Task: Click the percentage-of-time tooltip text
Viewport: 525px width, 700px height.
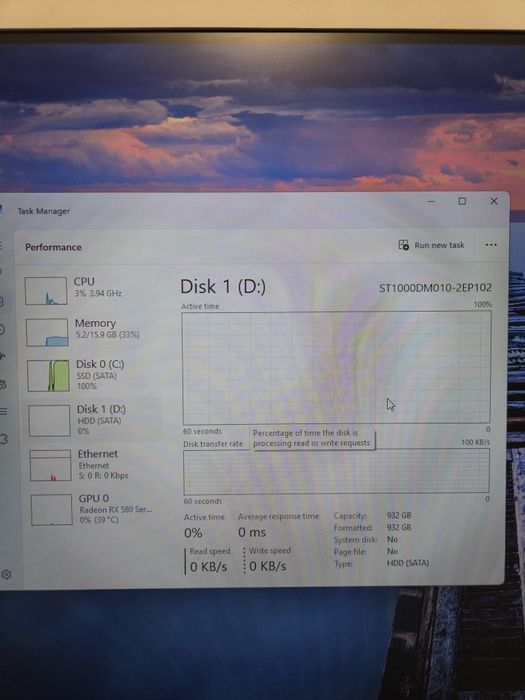Action: (312, 438)
